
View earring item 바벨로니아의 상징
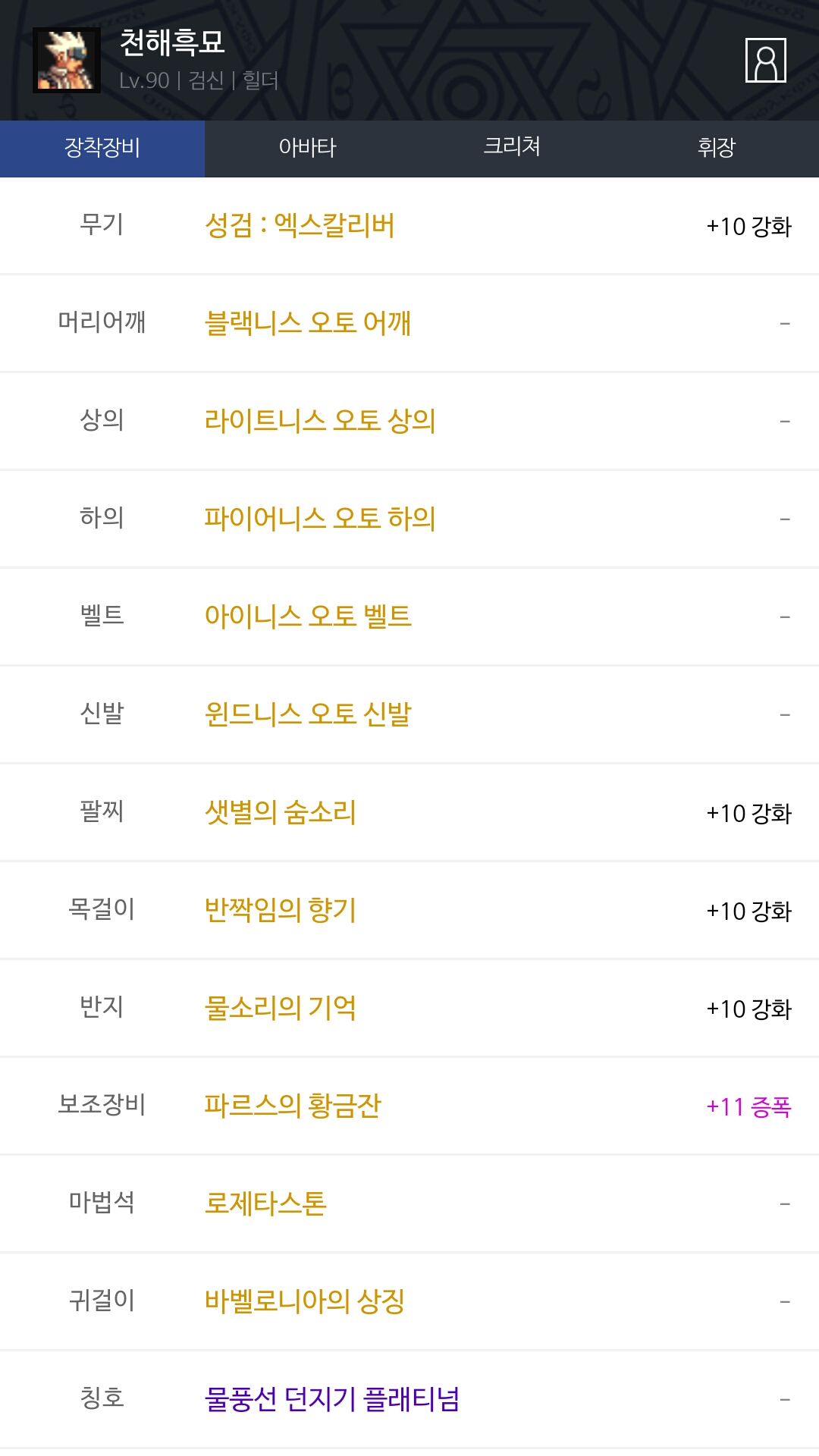click(305, 1301)
